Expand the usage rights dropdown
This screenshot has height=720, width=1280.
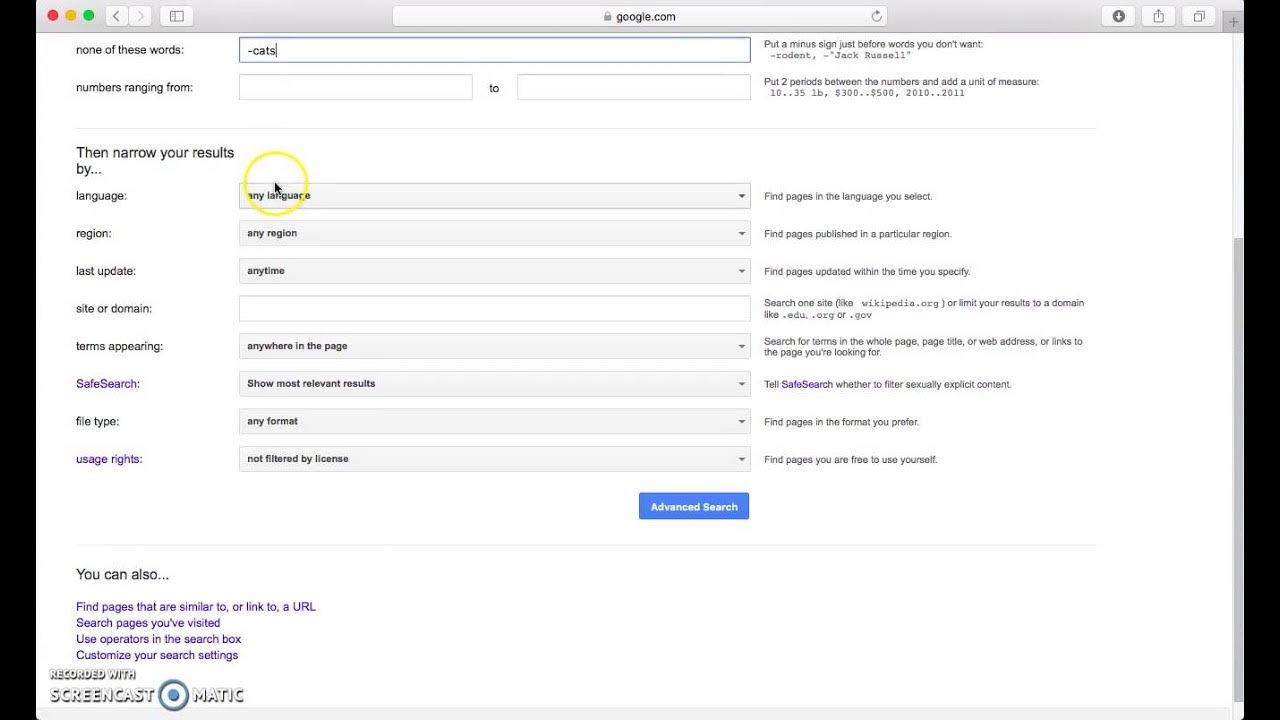pyautogui.click(x=494, y=459)
